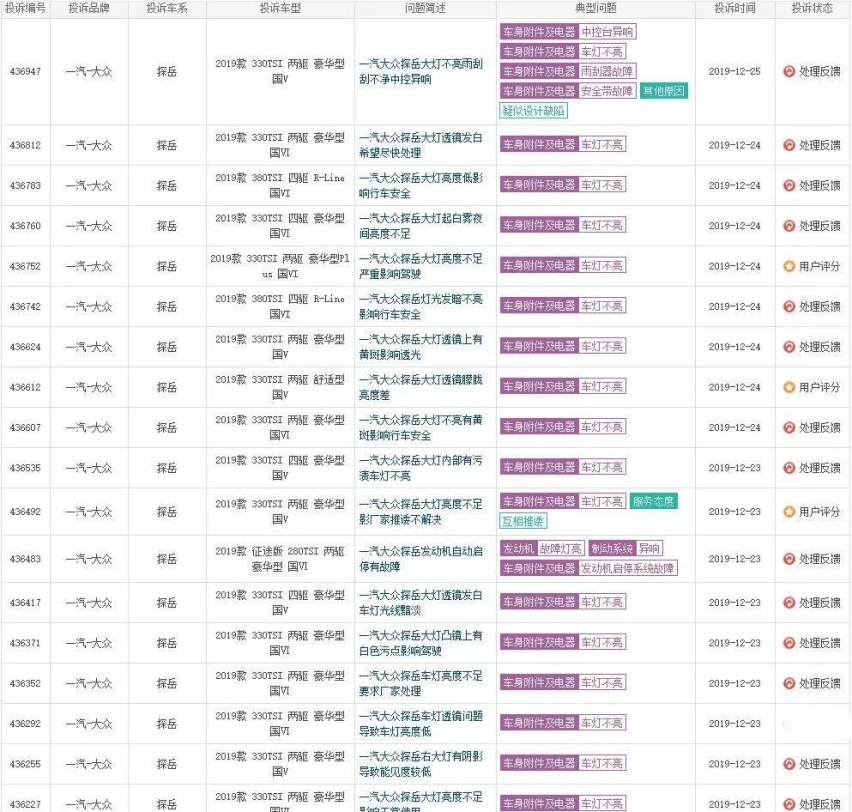Click complaint number 436947
The height and width of the screenshot is (812, 852).
26,72
